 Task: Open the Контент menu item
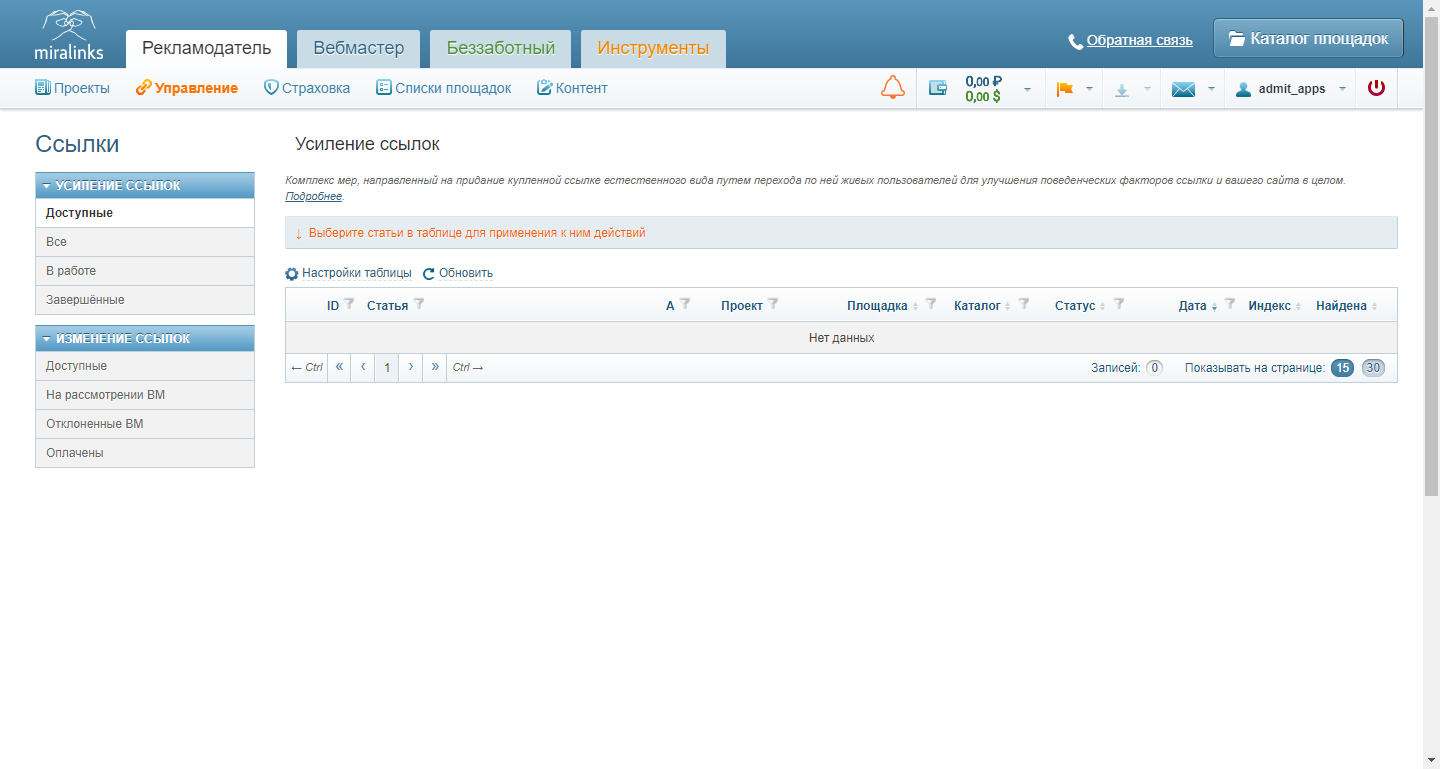pos(572,88)
